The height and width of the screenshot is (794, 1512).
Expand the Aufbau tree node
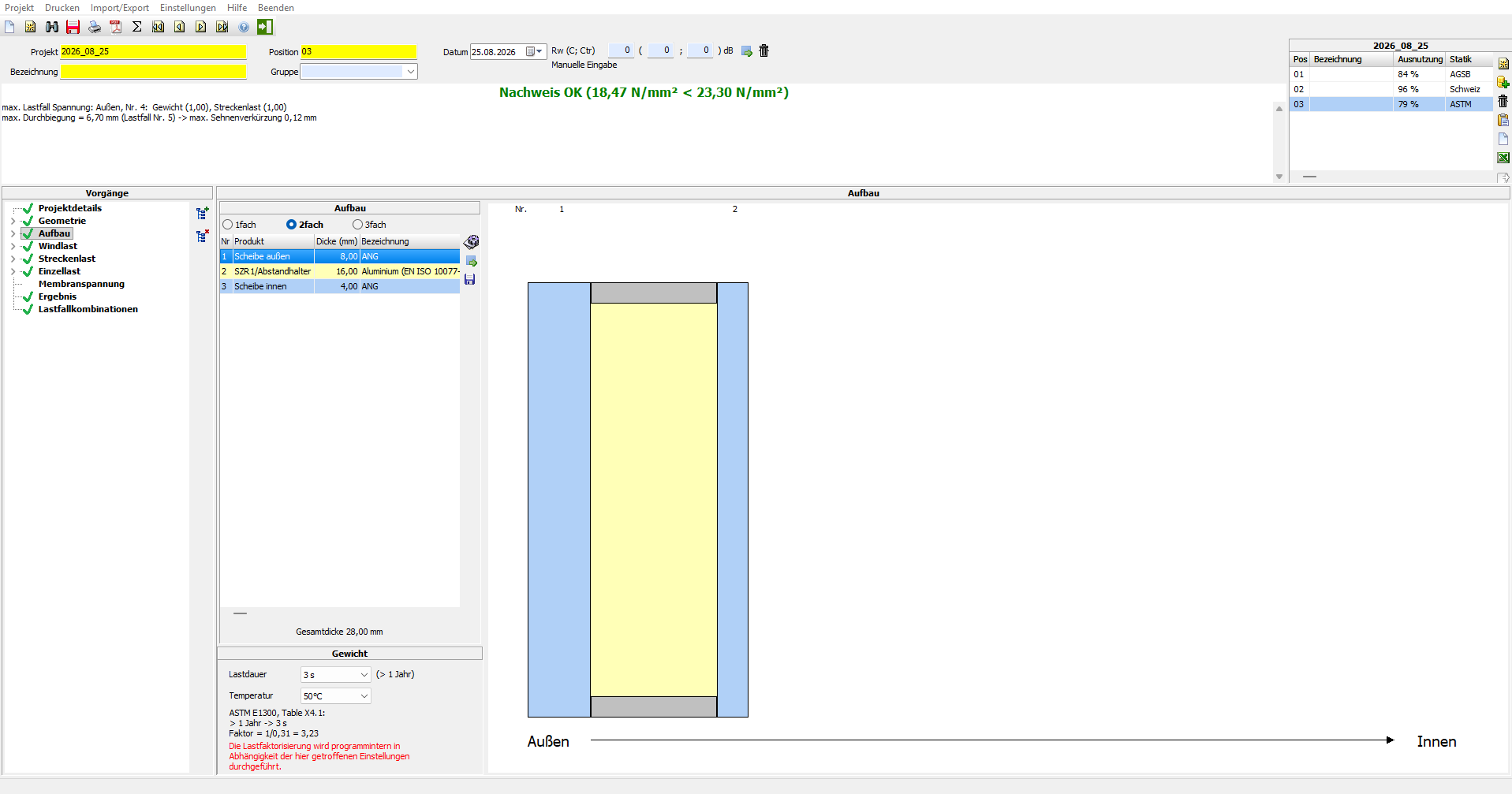pyautogui.click(x=13, y=233)
